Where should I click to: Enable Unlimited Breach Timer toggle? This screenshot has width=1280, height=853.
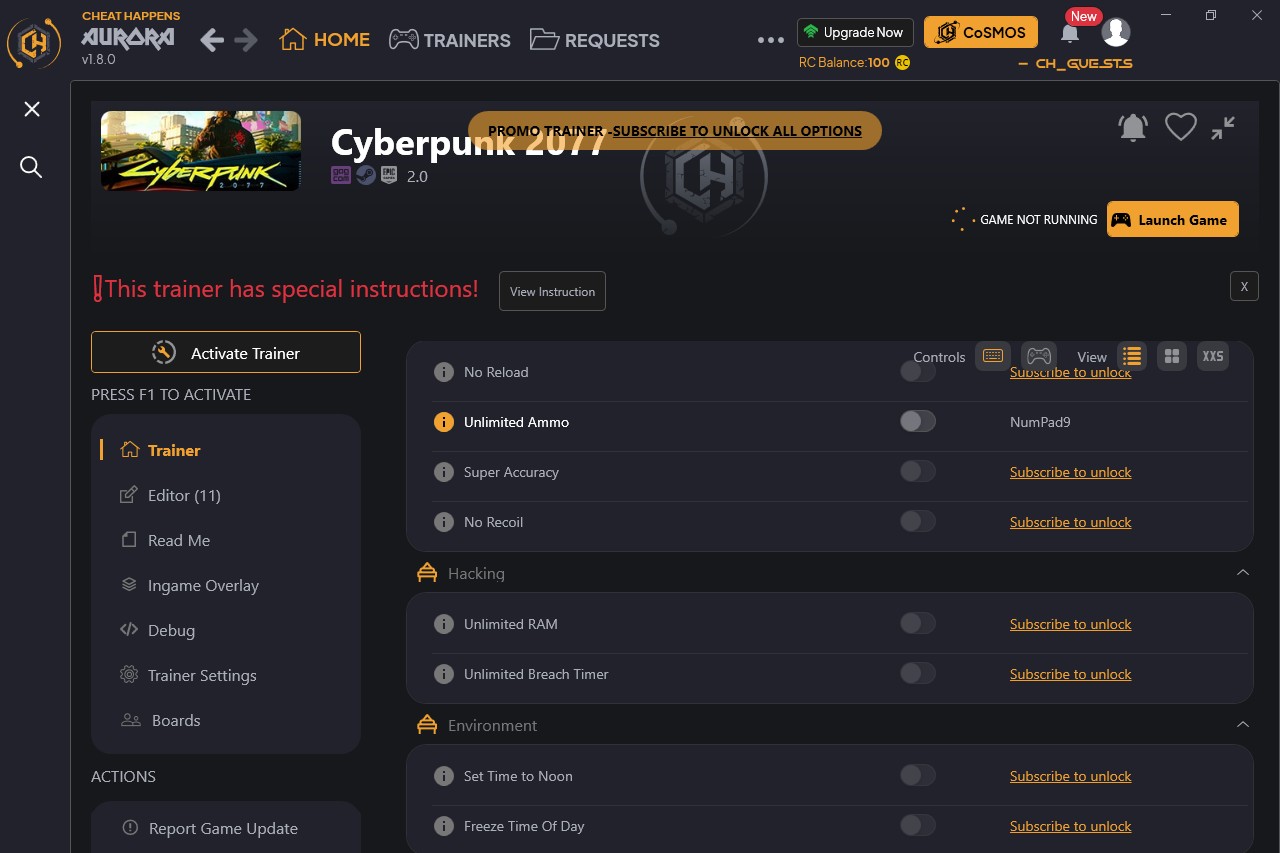[x=918, y=674]
